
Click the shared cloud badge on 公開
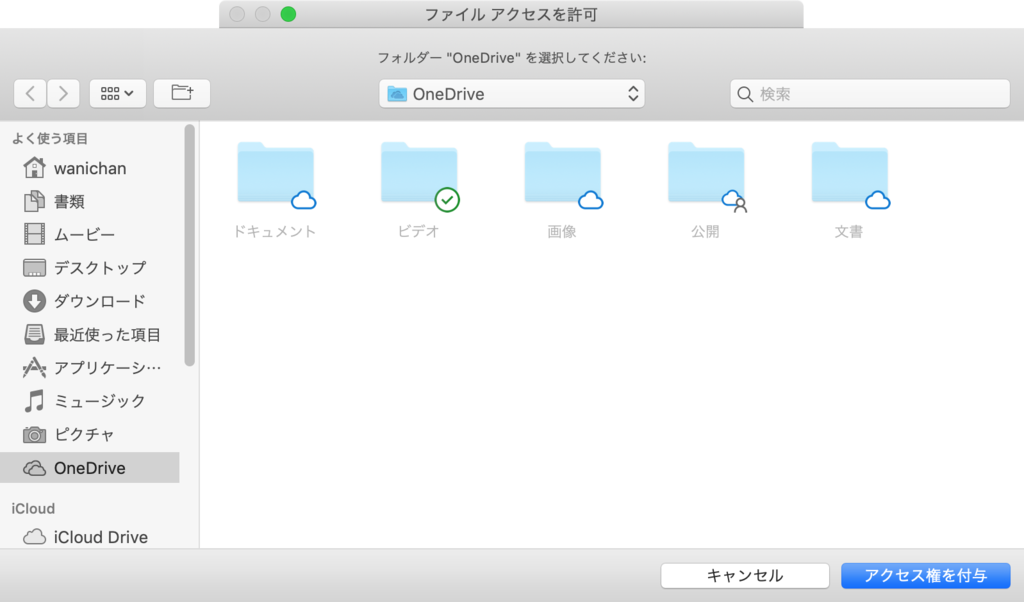tap(735, 200)
